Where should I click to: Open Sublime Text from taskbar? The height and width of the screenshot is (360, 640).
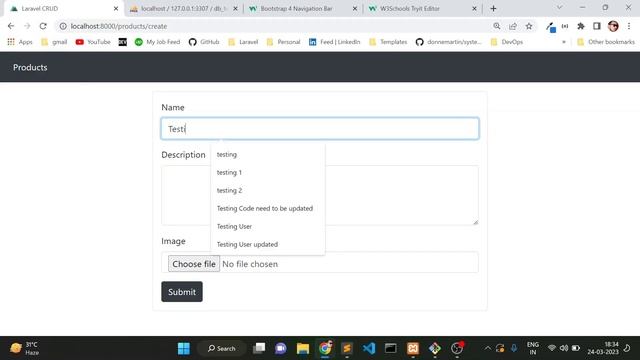347,348
